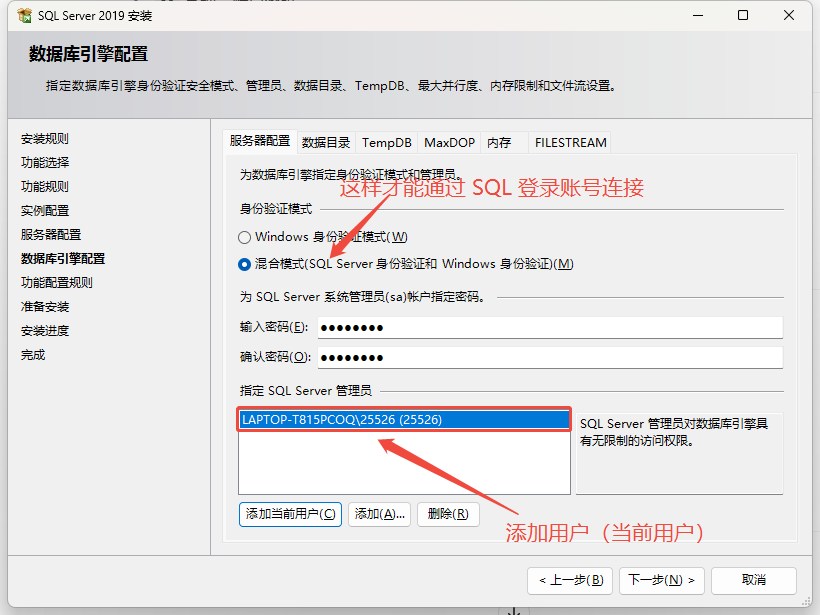
Task: Click 安装进度 in the step list
Action: click(45, 331)
